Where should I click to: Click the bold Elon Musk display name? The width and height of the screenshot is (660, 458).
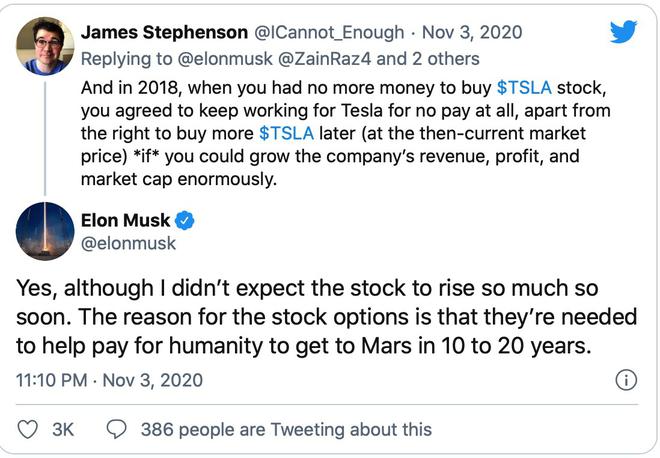point(130,219)
